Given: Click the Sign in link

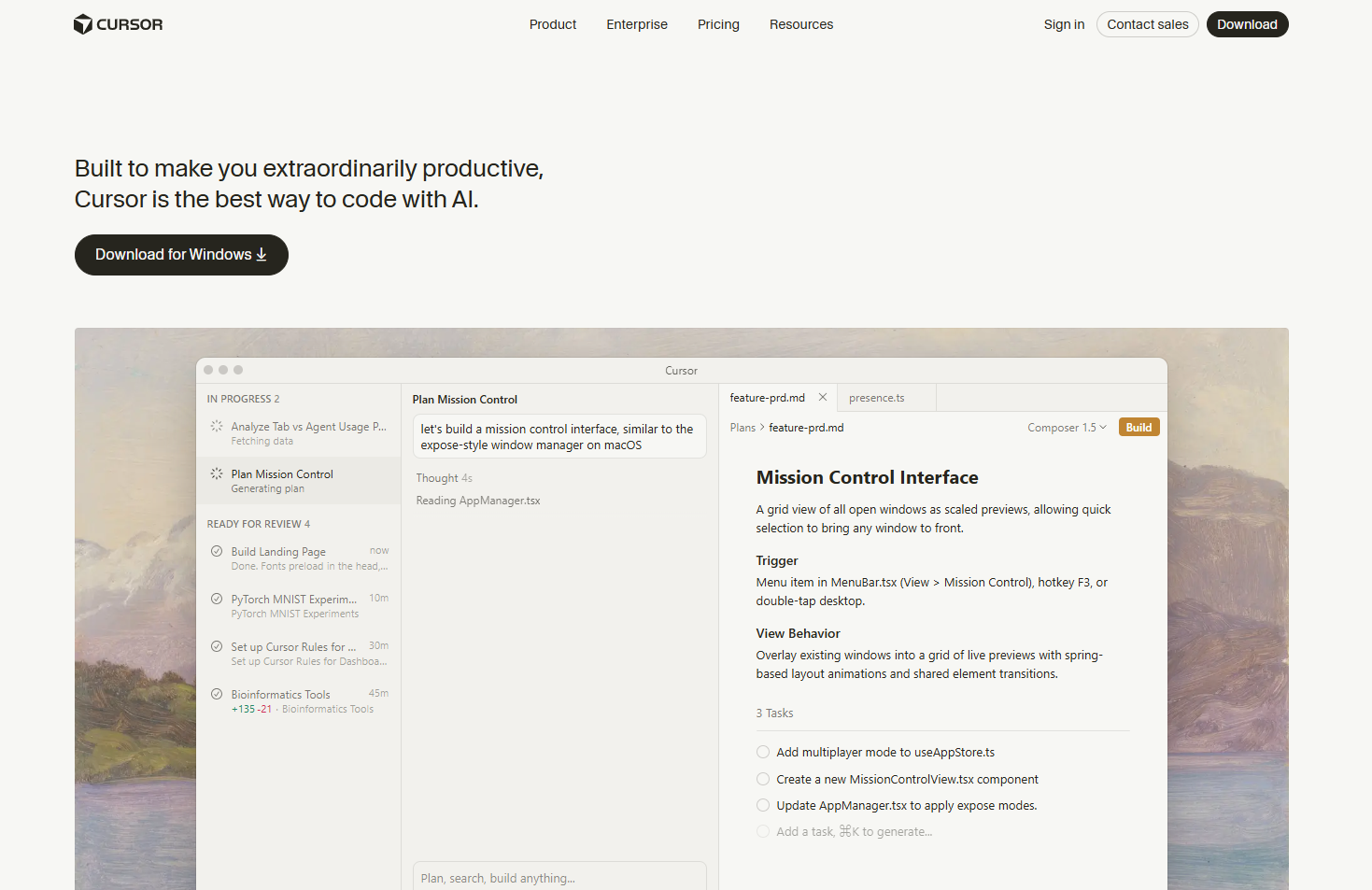Looking at the screenshot, I should pyautogui.click(x=1064, y=24).
